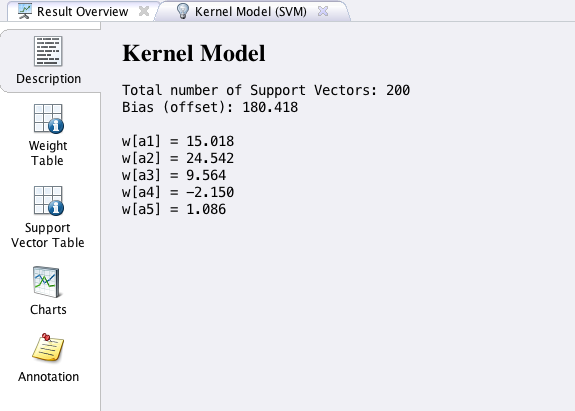The width and height of the screenshot is (575, 411).
Task: Click the Support Vector Table label
Action: 48,235
